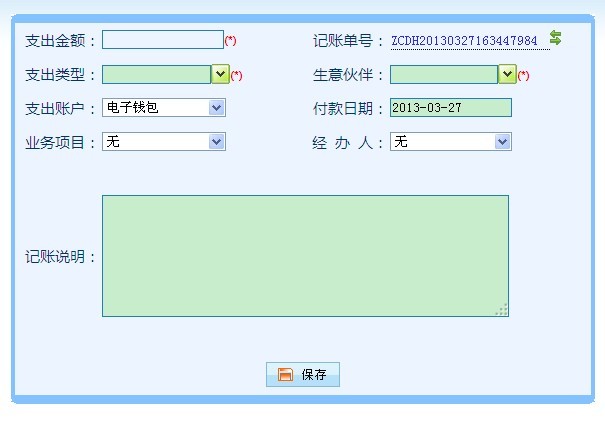The width and height of the screenshot is (605, 428).
Task: Click the regenerate icon beside 记账单号
Action: click(x=556, y=38)
